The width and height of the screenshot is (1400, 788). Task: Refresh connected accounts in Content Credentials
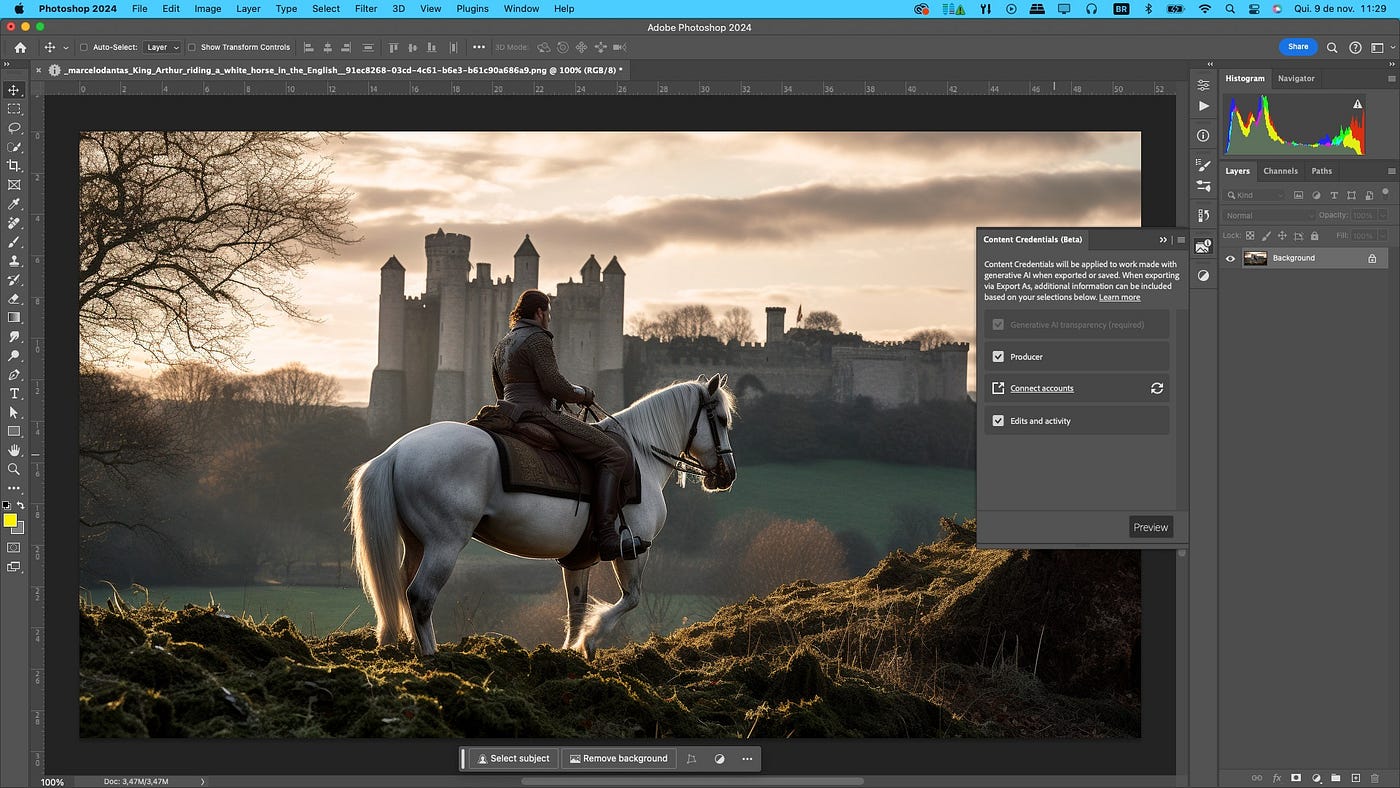[1157, 388]
